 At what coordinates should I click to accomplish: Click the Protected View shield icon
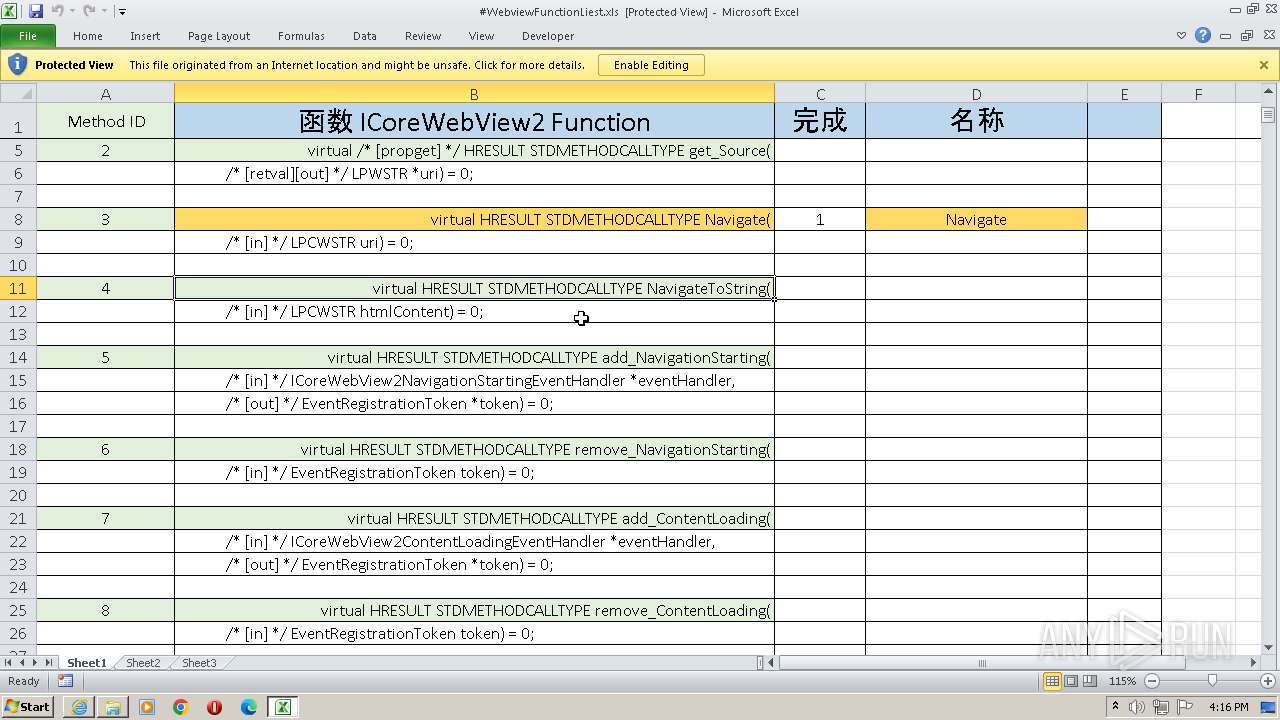(17, 65)
